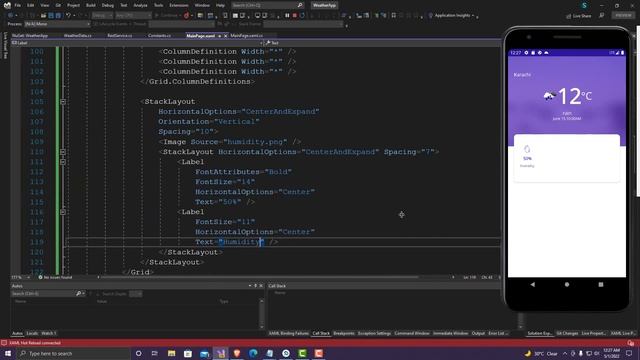640x360 pixels.
Task: Switch to the Watch 1 tab
Action: tap(49, 333)
